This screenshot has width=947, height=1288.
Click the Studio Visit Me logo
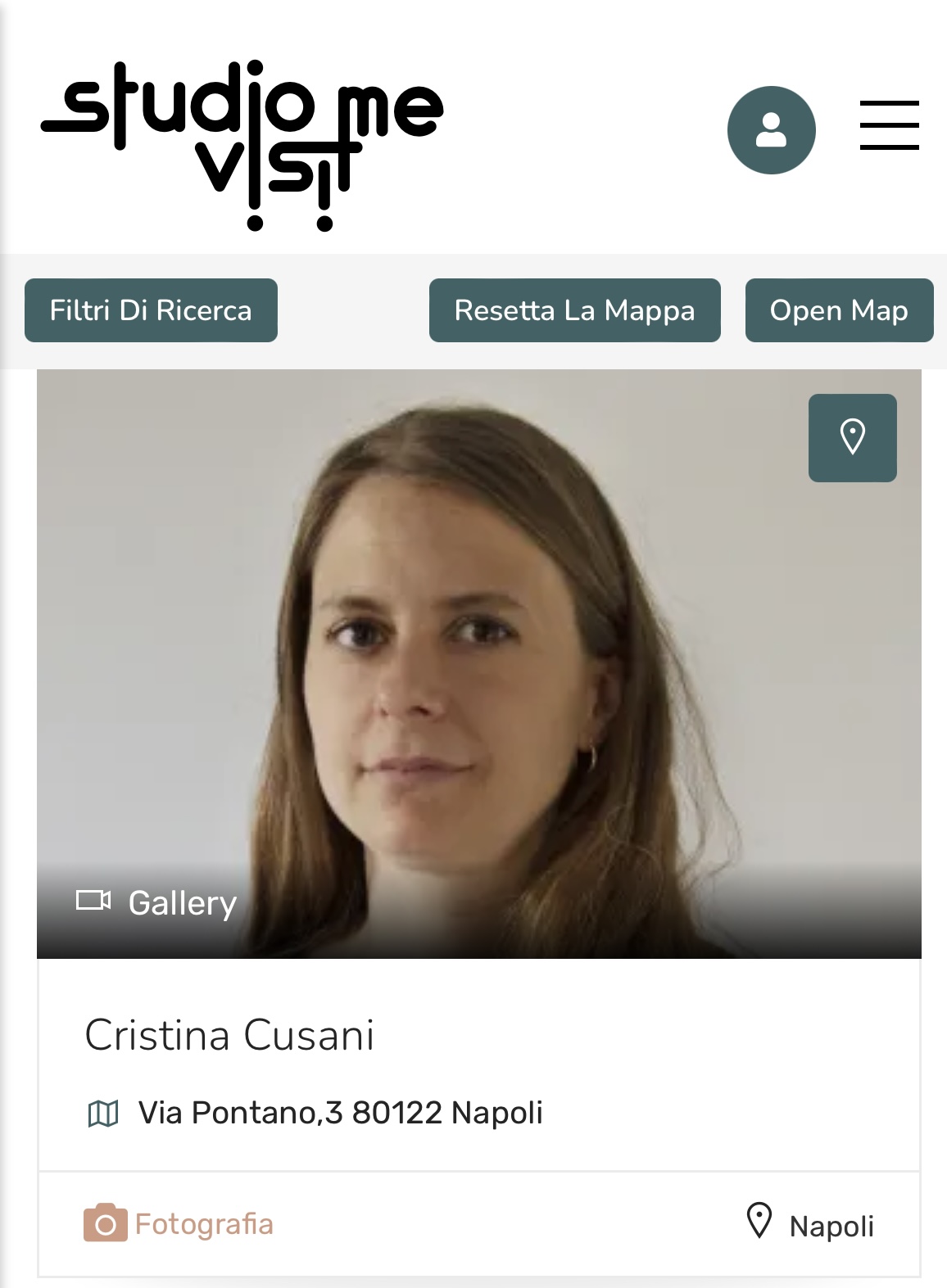click(242, 144)
